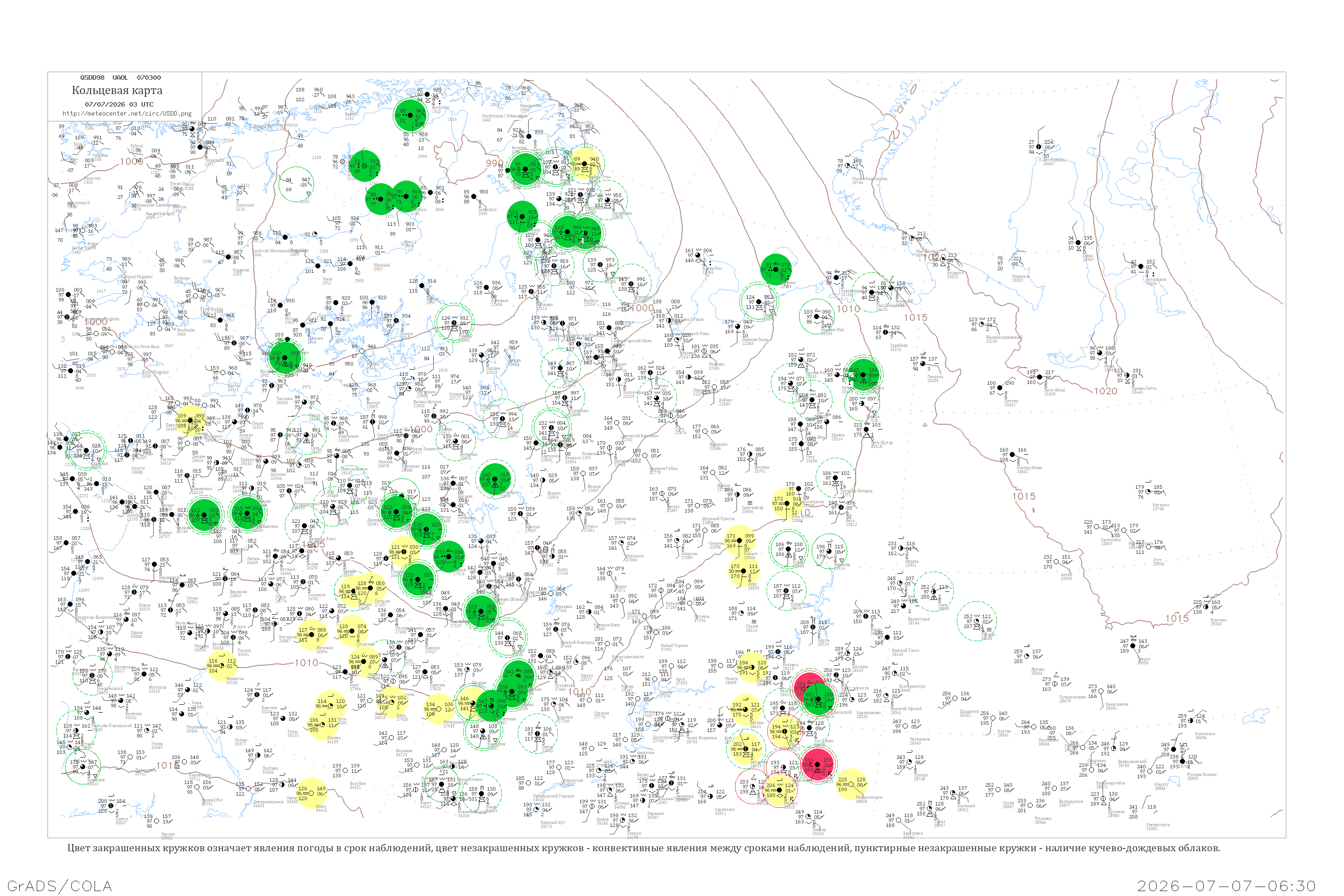Click the station label 'Питляр 23431'
The width and height of the screenshot is (1344, 896).
click(1011, 402)
